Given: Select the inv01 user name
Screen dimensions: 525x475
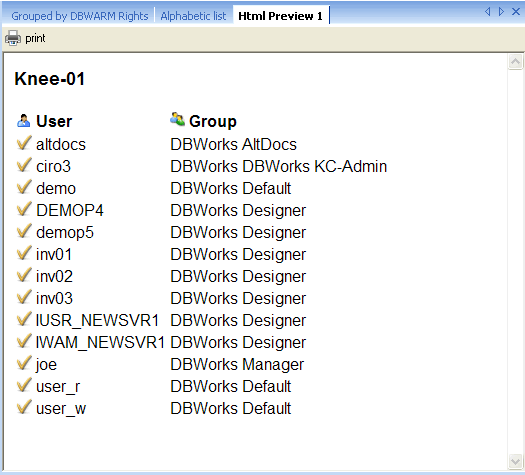Looking at the screenshot, I should [x=54, y=254].
